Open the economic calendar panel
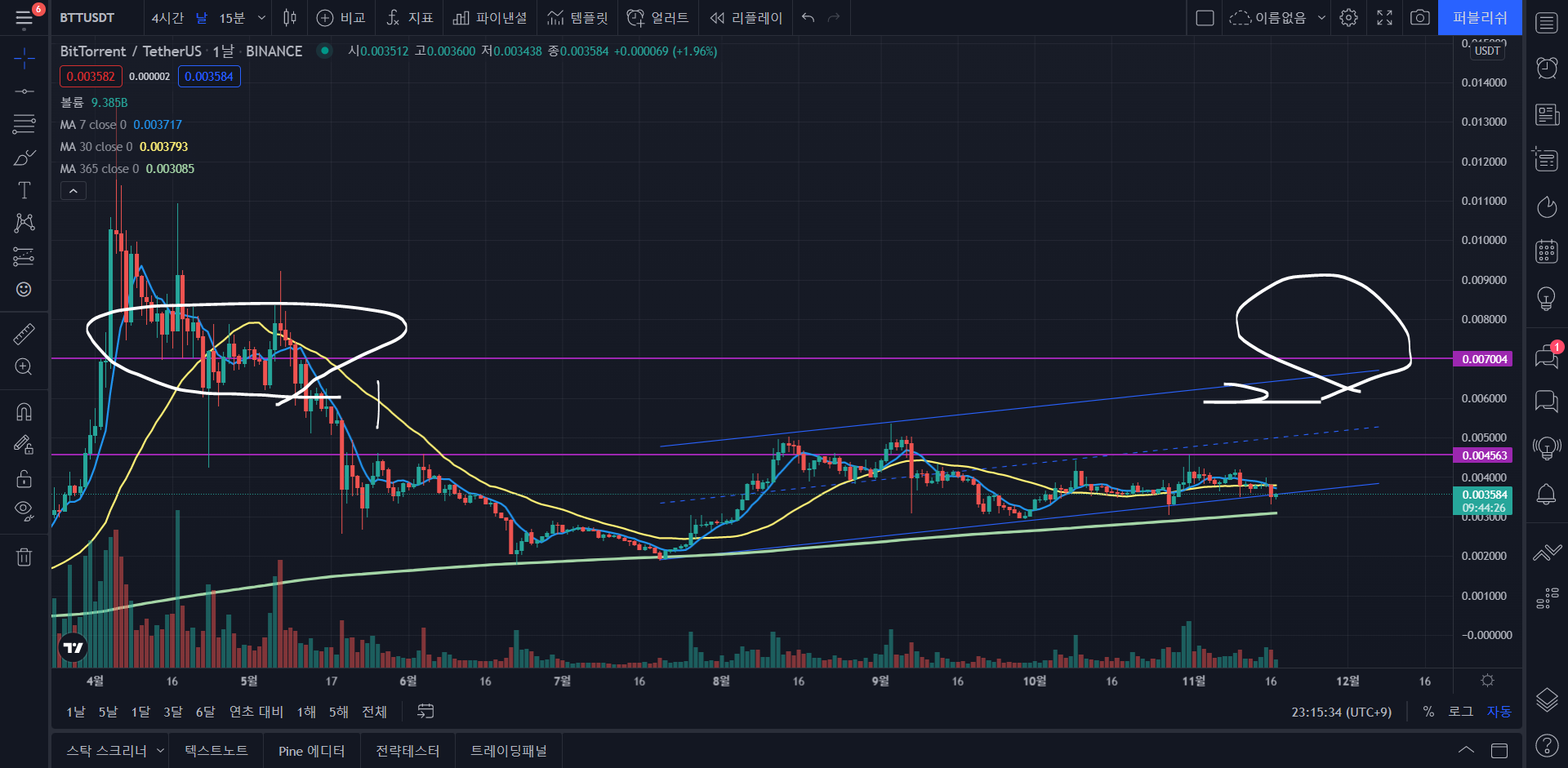 1547,251
